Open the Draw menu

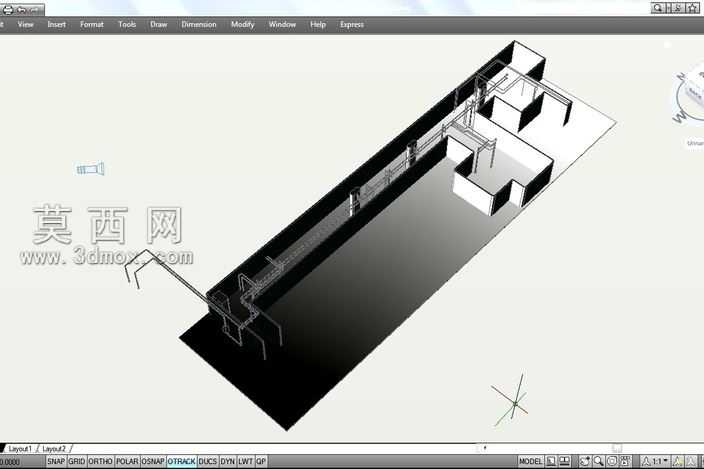coord(158,25)
